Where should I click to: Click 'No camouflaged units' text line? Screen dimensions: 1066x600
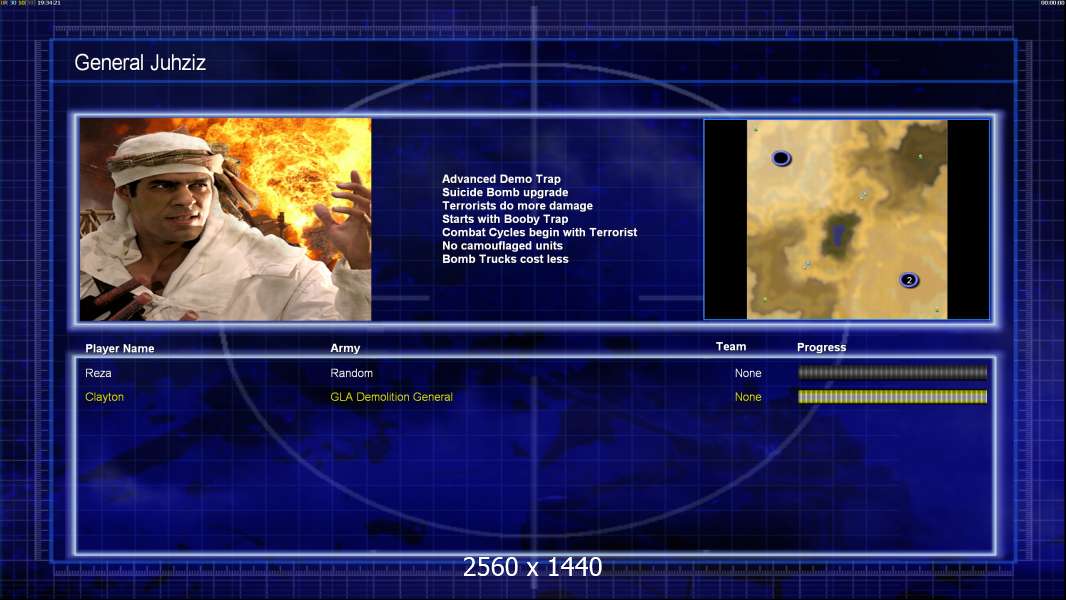pos(502,245)
